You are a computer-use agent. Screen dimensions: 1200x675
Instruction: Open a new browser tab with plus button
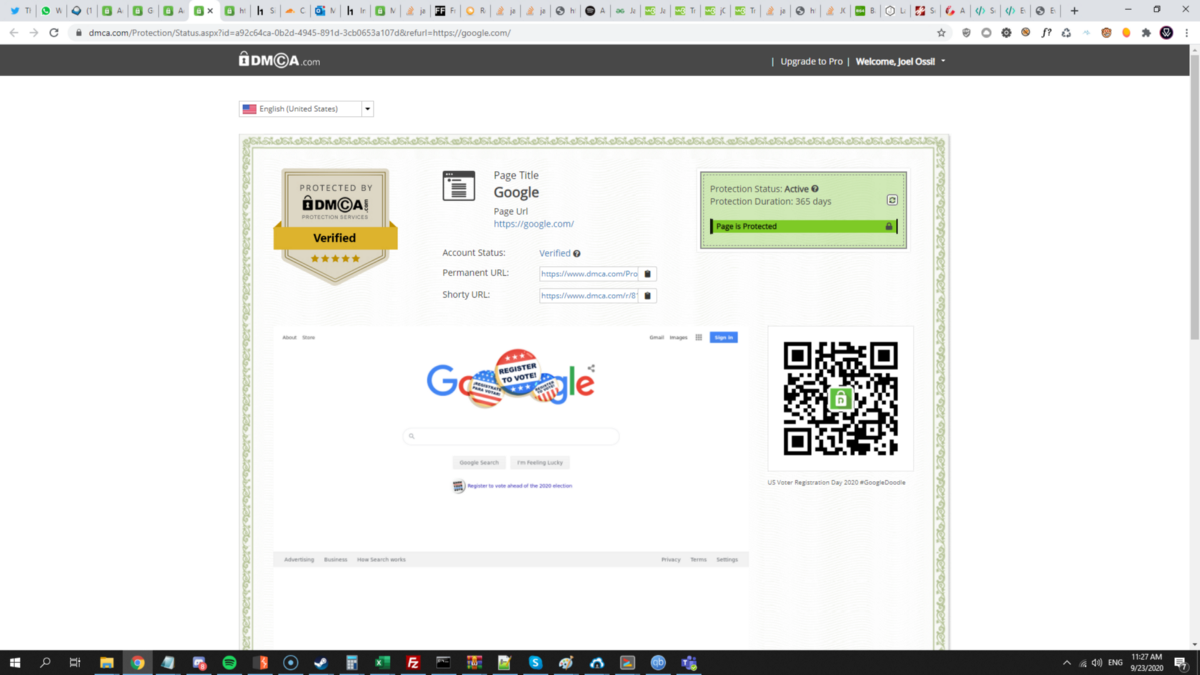1075,11
